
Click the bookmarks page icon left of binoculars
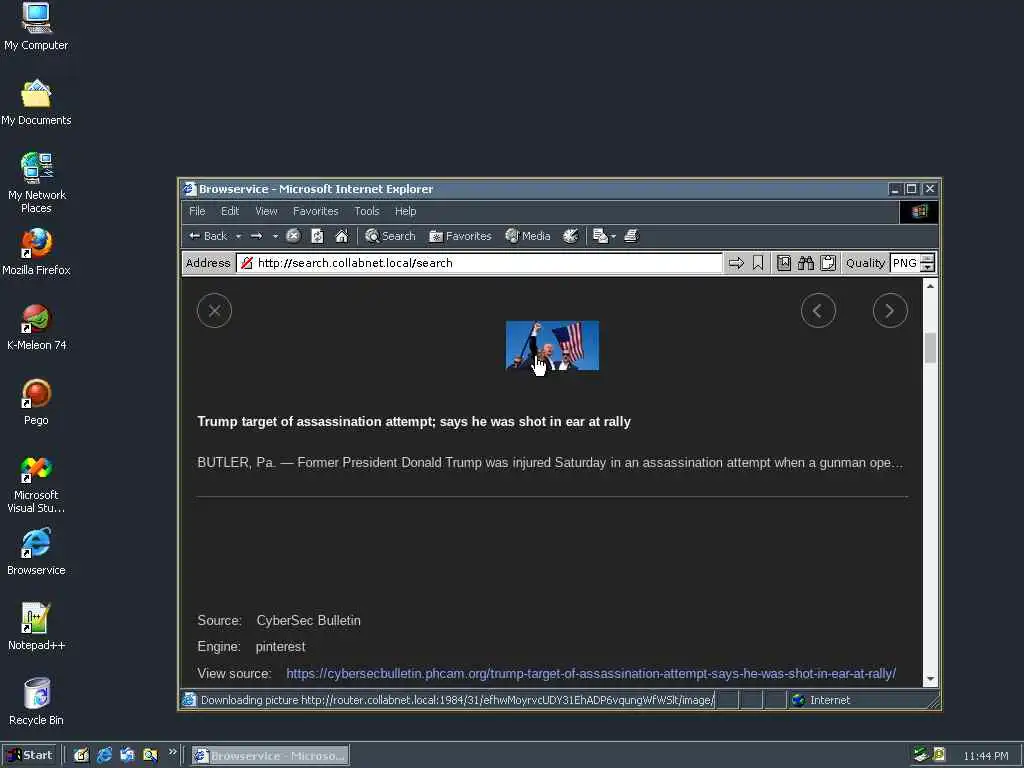pyautogui.click(x=784, y=263)
